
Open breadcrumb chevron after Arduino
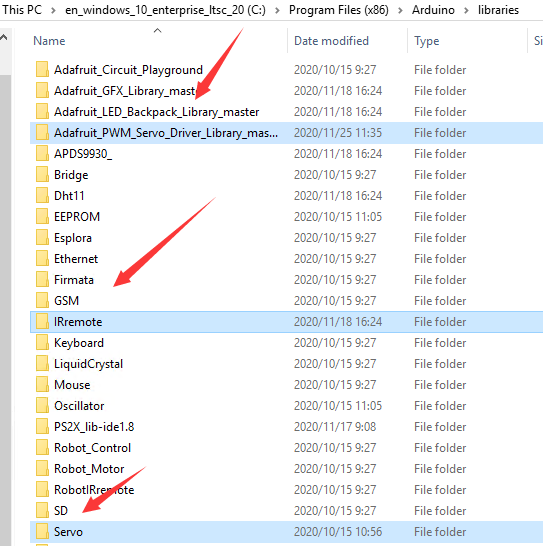click(x=466, y=10)
